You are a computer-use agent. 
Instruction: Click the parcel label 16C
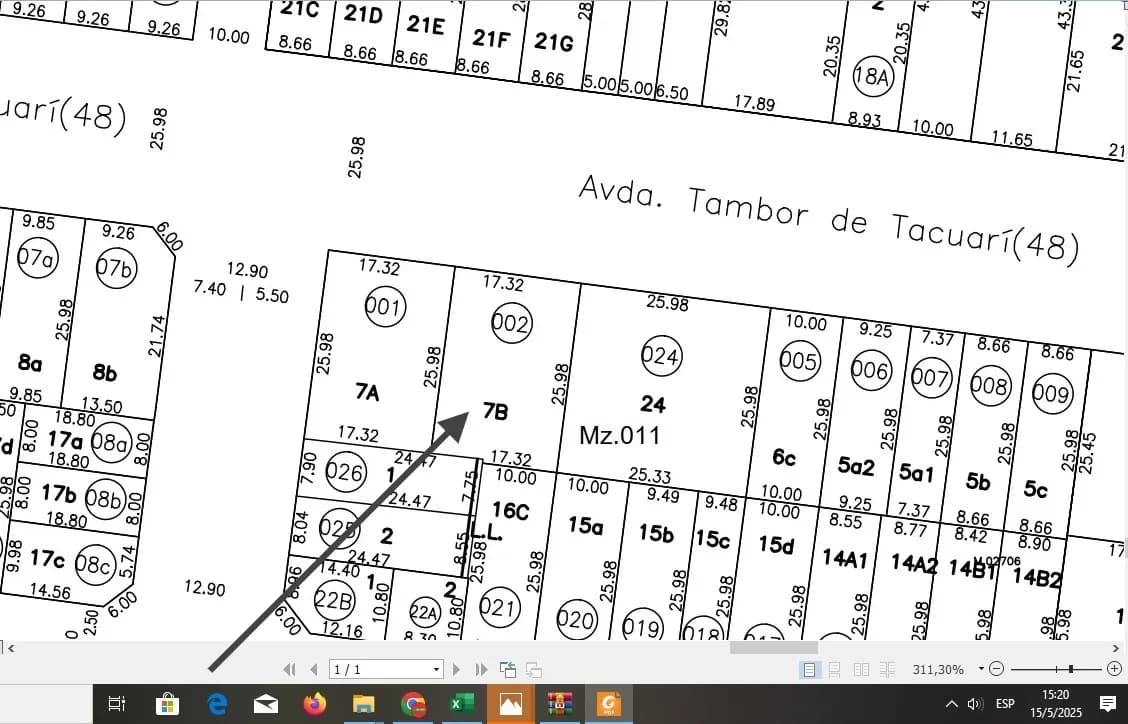(x=511, y=511)
